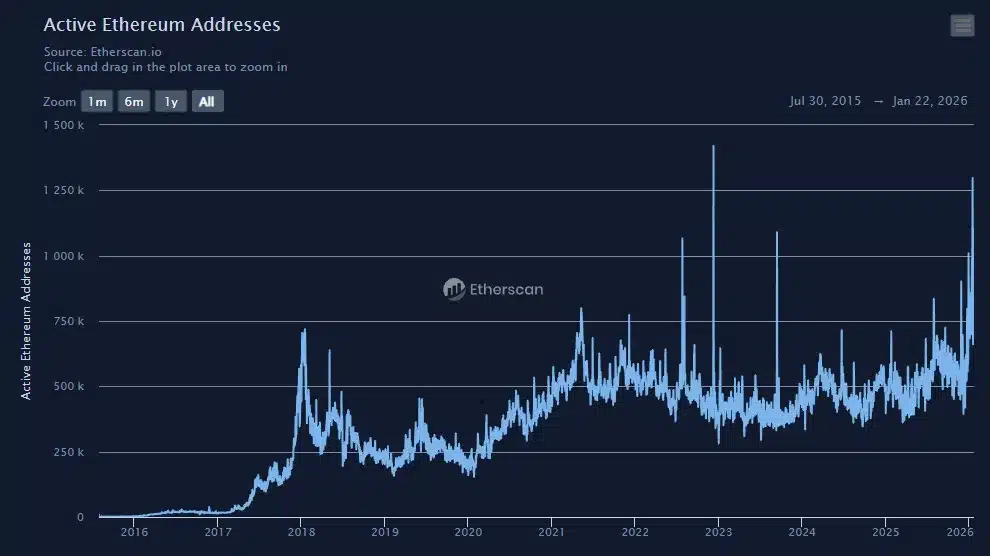Click the Jan 22, 2026 end date field
Viewport: 990px width, 556px height.
coord(929,101)
